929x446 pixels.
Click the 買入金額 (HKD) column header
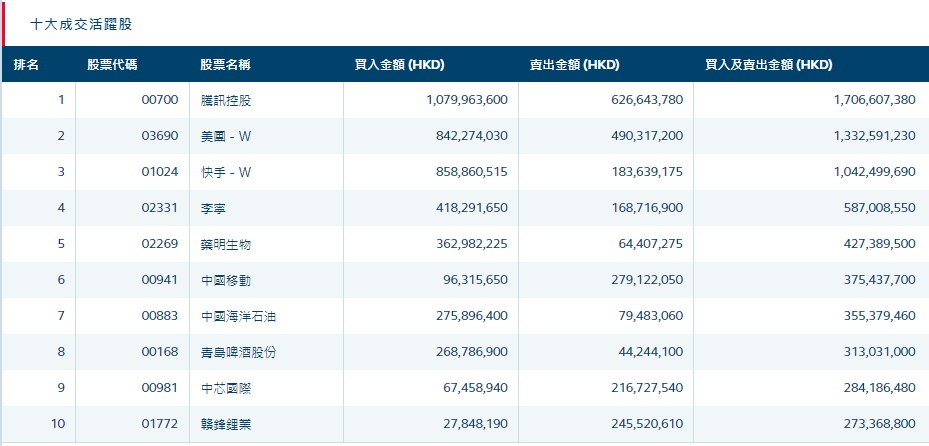[x=399, y=65]
